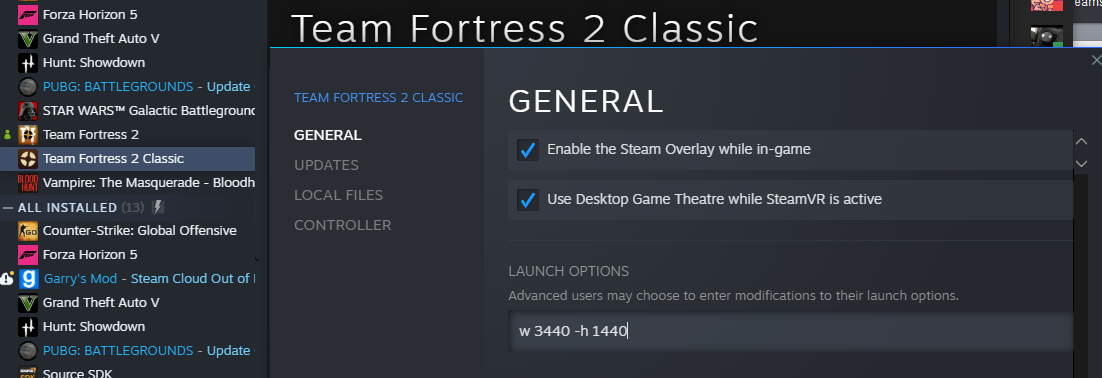The image size is (1102, 378).
Task: Toggle Enable the Steam Overlay checkbox
Action: [x=527, y=150]
